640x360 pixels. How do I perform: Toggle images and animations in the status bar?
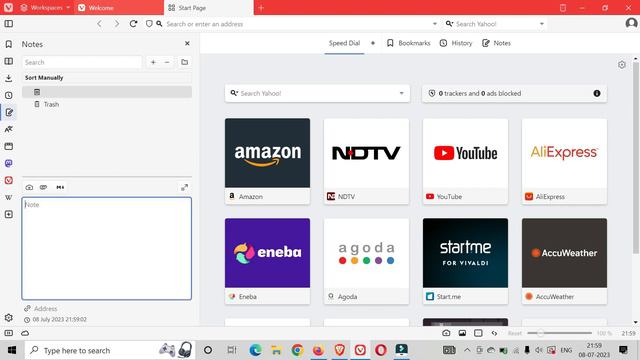462,333
